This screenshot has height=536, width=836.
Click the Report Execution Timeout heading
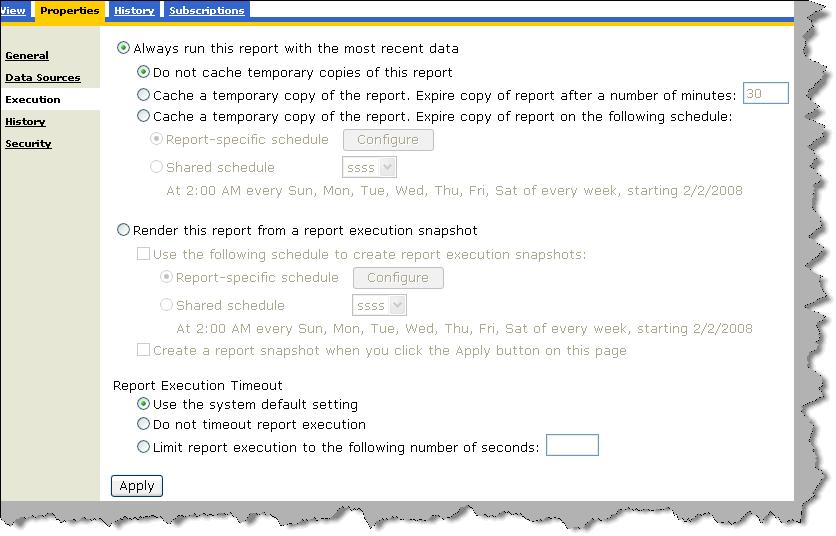[198, 386]
